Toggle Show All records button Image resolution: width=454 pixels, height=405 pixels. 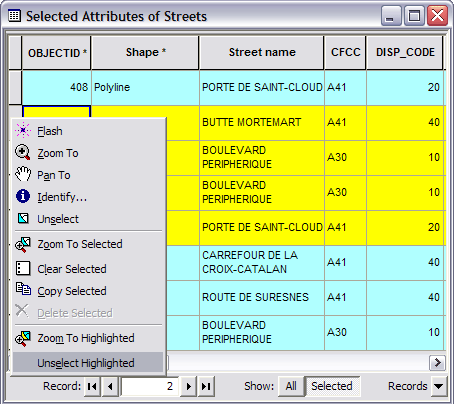[291, 386]
